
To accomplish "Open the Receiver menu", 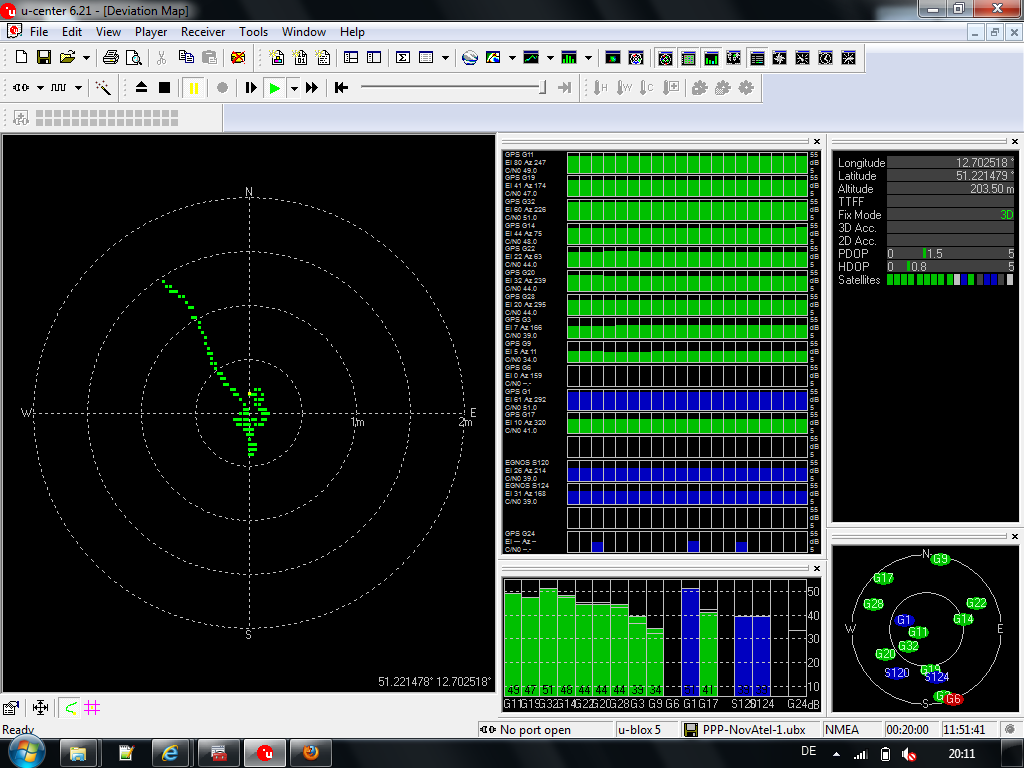I will point(203,32).
